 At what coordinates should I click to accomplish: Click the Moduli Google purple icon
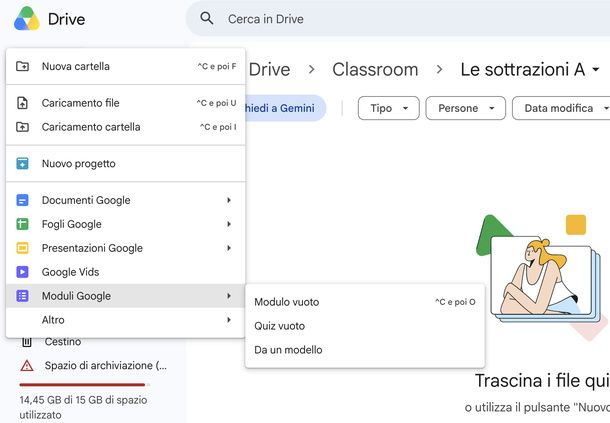coord(23,296)
